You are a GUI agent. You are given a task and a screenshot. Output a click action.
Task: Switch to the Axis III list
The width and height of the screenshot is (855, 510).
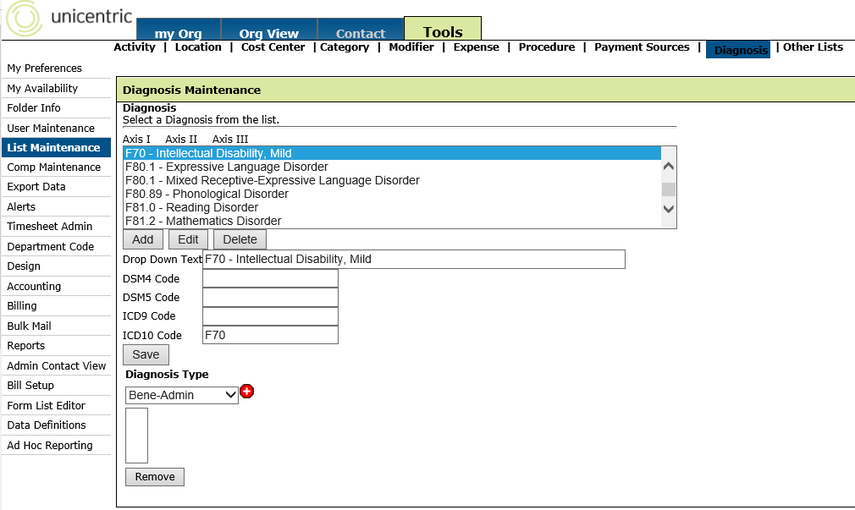coord(230,139)
